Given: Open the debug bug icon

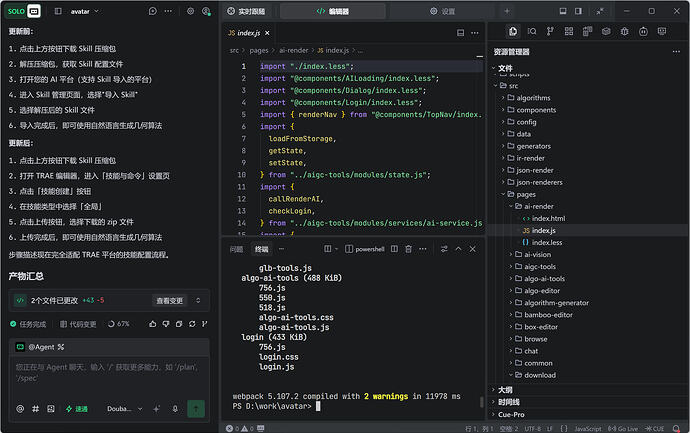Looking at the screenshot, I should [624, 31].
